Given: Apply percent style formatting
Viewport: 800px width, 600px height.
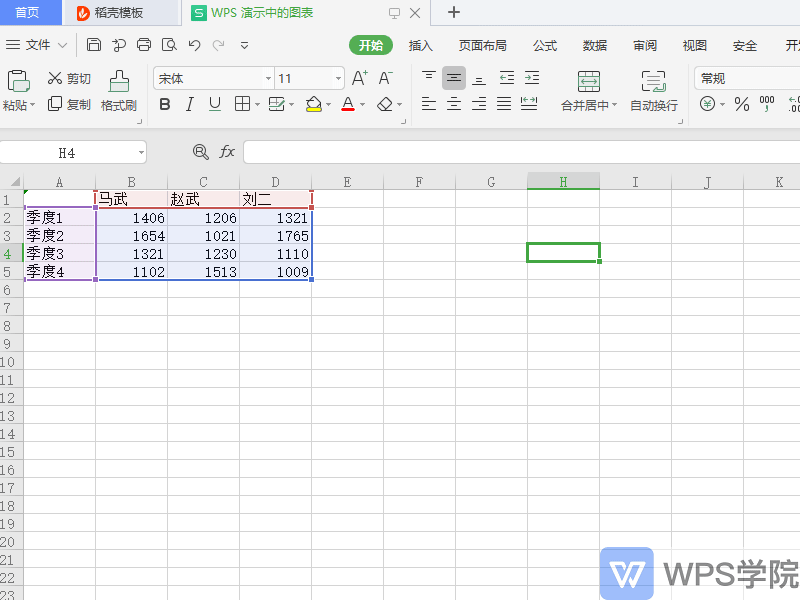Looking at the screenshot, I should (742, 105).
